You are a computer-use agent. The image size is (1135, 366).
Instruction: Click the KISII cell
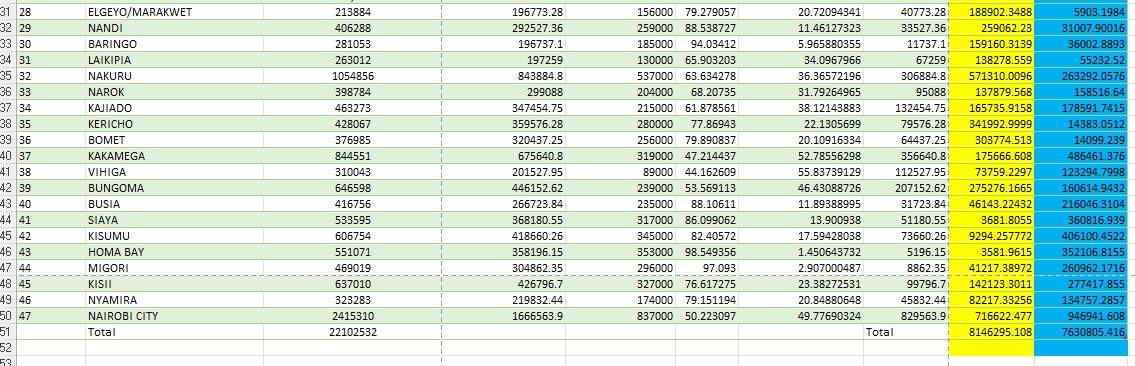(x=174, y=284)
